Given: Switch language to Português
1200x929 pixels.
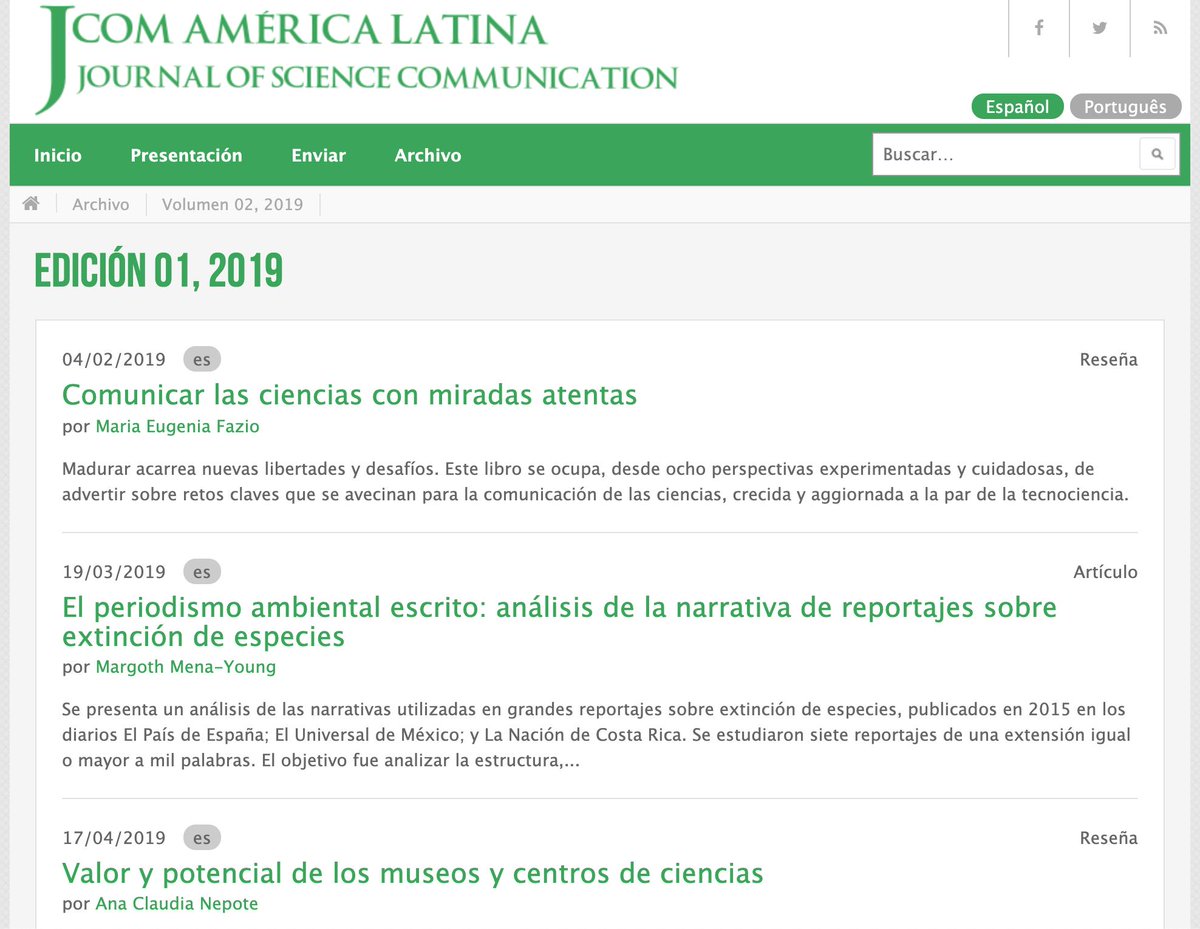Looking at the screenshot, I should [x=1125, y=107].
